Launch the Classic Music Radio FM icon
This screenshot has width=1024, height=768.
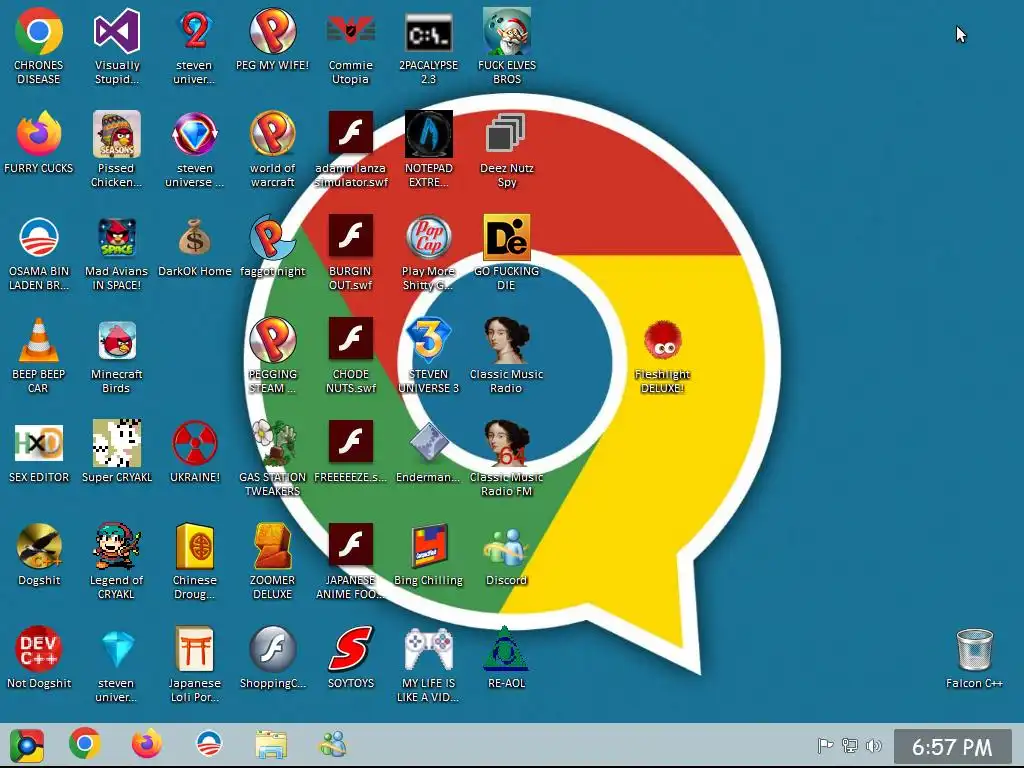tap(506, 443)
